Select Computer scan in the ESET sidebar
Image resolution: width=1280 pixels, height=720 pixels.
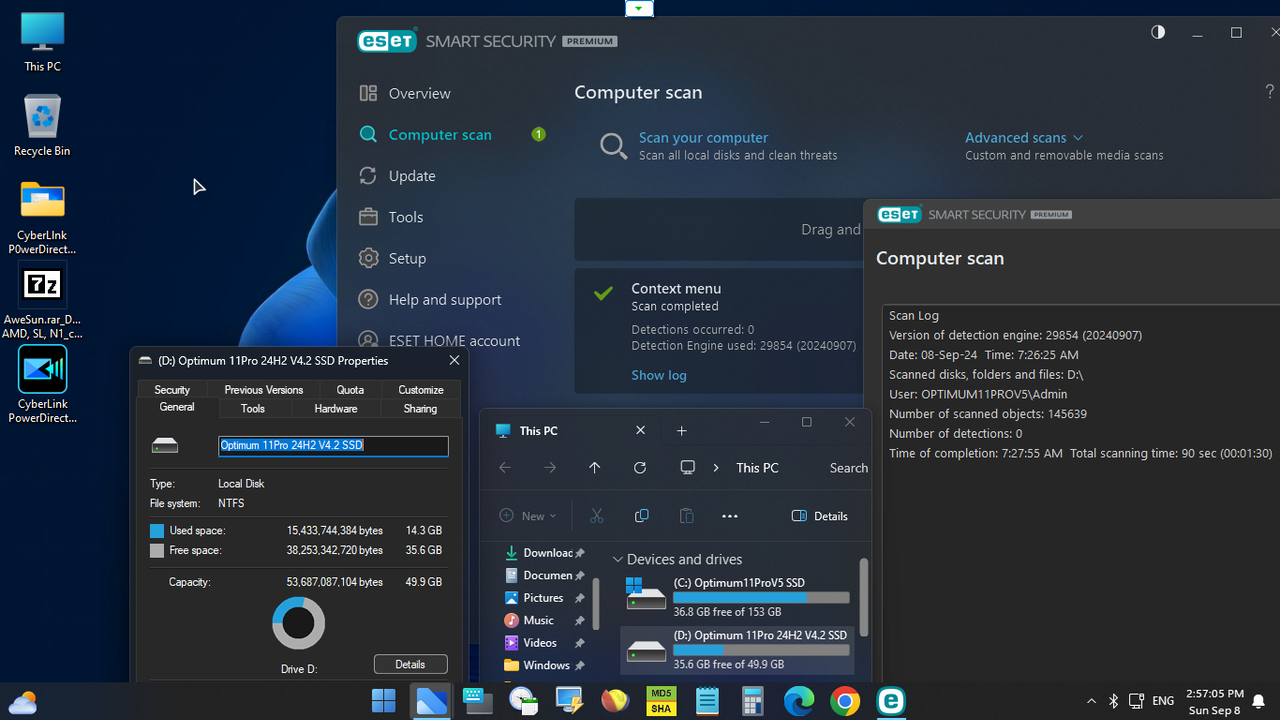coord(440,134)
